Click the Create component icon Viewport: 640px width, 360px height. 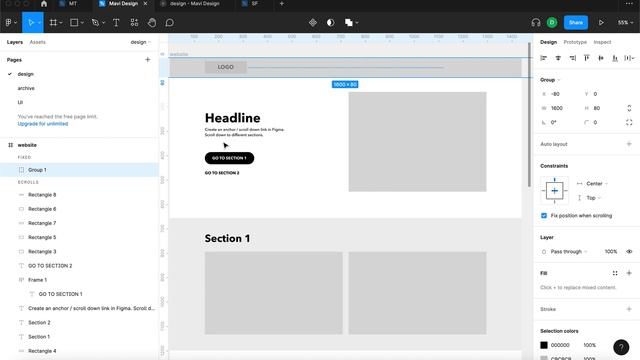coord(313,22)
